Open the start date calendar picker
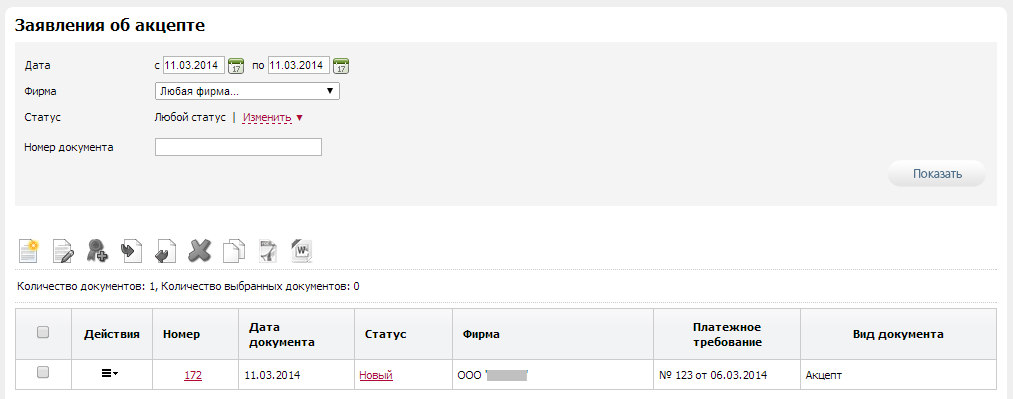This screenshot has height=399, width=1013. click(x=236, y=66)
